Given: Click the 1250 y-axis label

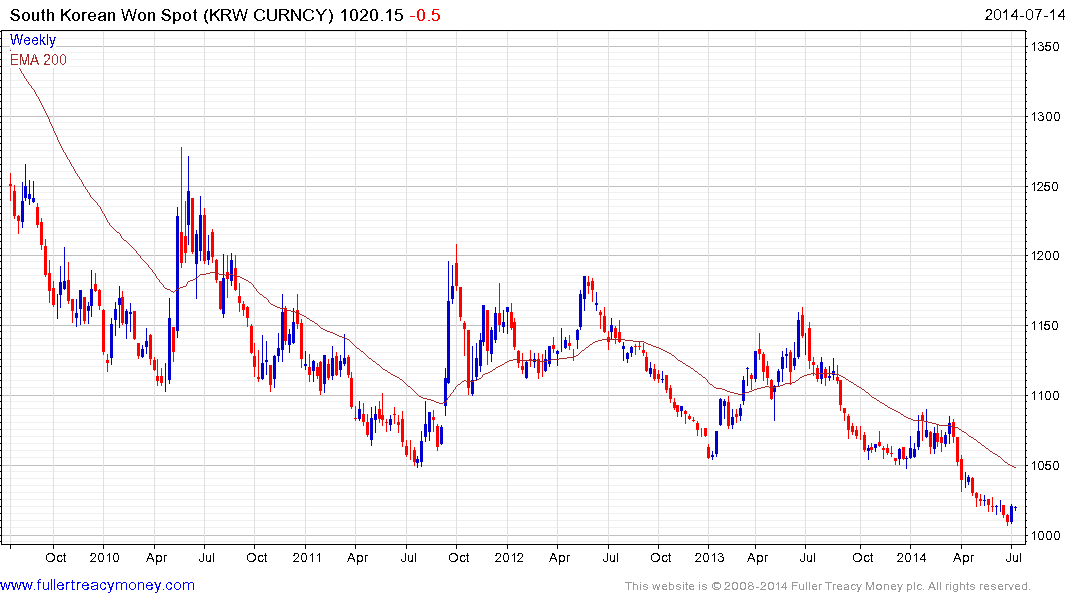Looking at the screenshot, I should point(1046,187).
